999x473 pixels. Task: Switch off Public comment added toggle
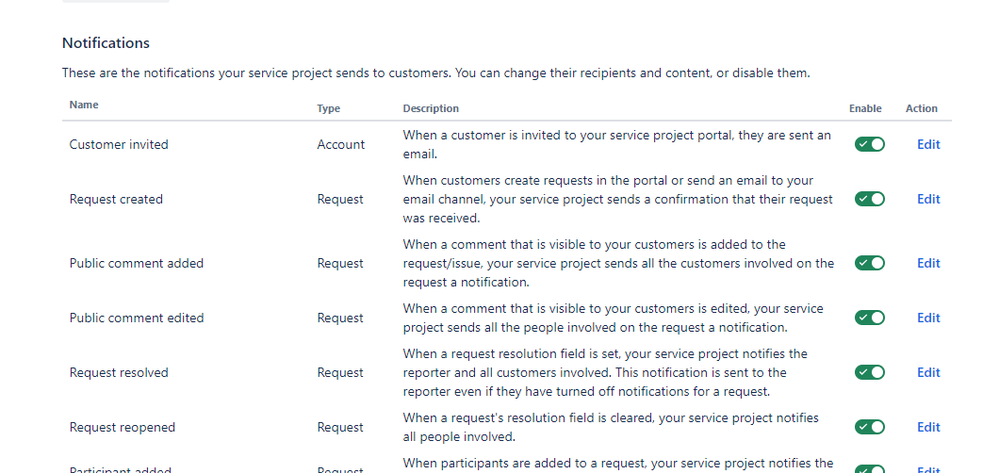[x=869, y=263]
